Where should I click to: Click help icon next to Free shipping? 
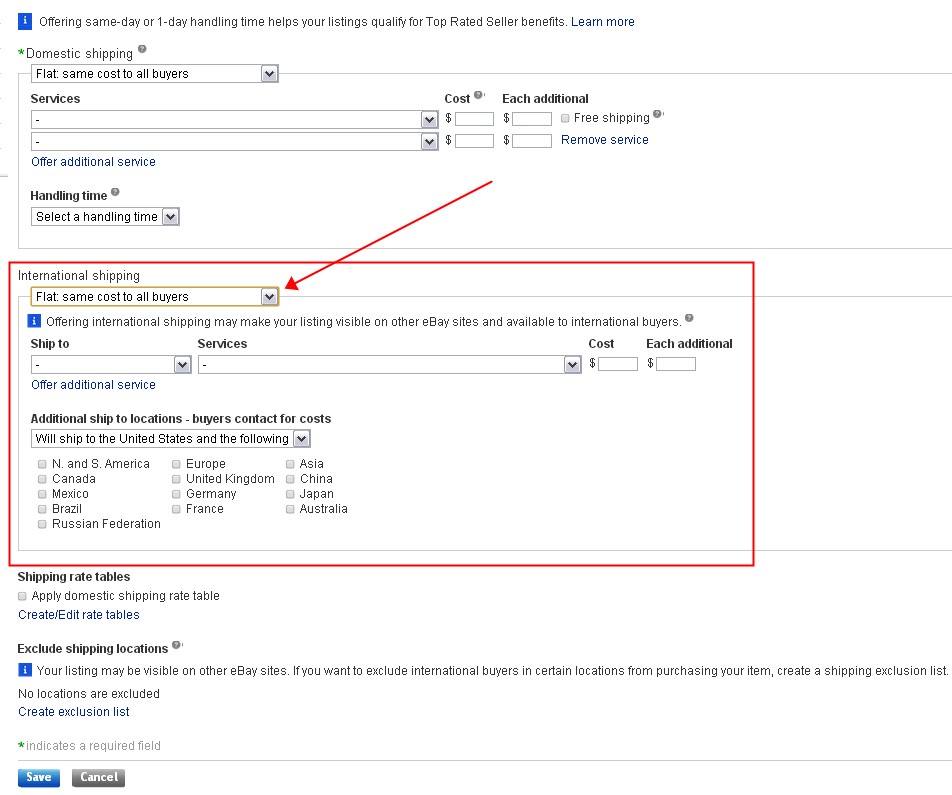click(x=658, y=115)
